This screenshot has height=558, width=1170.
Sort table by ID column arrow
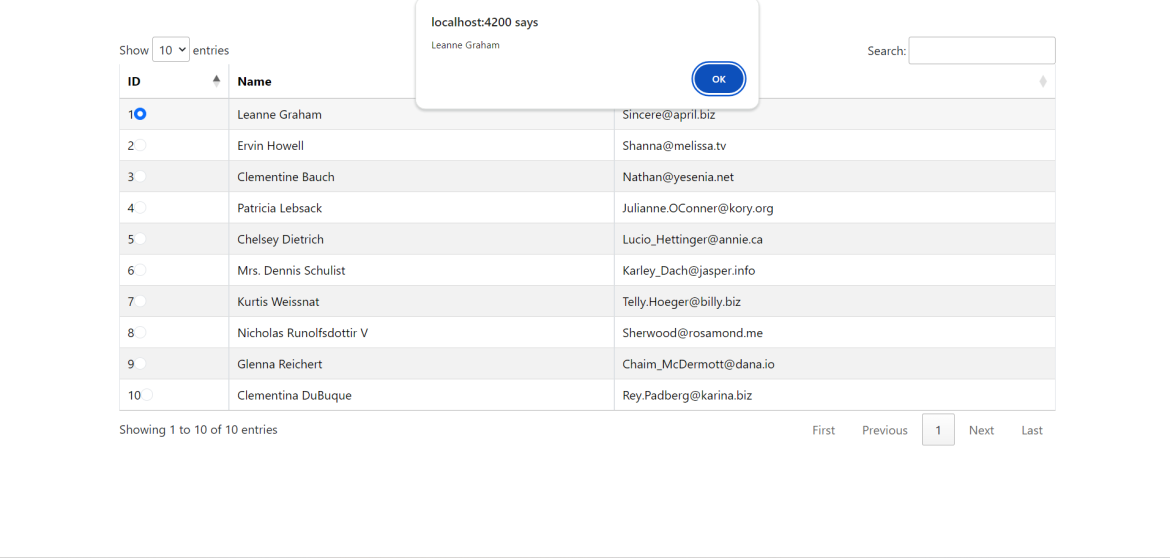tap(216, 81)
